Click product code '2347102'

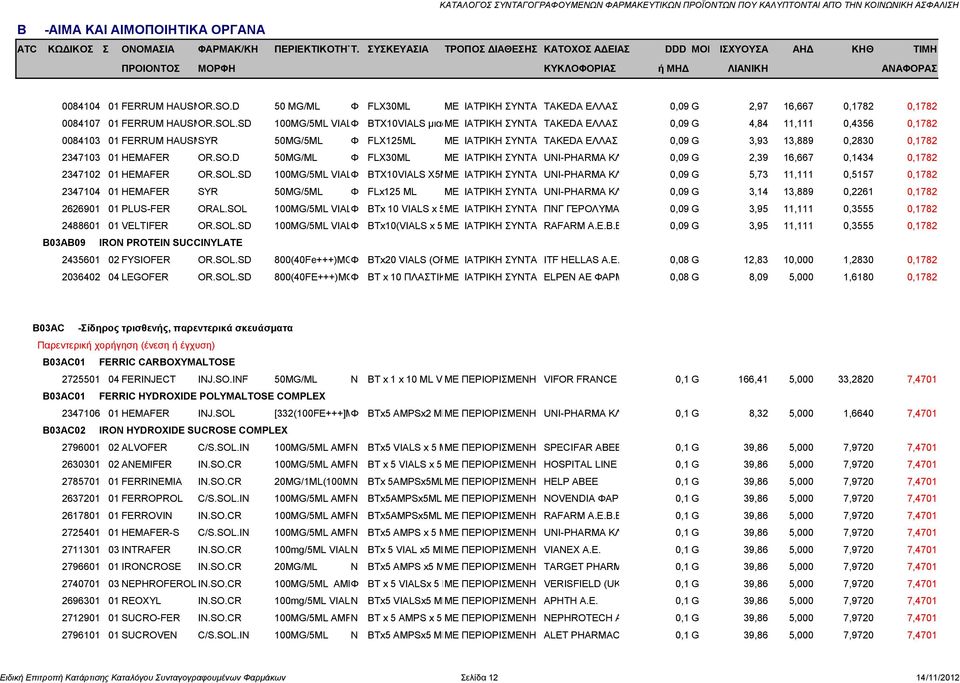(81, 175)
